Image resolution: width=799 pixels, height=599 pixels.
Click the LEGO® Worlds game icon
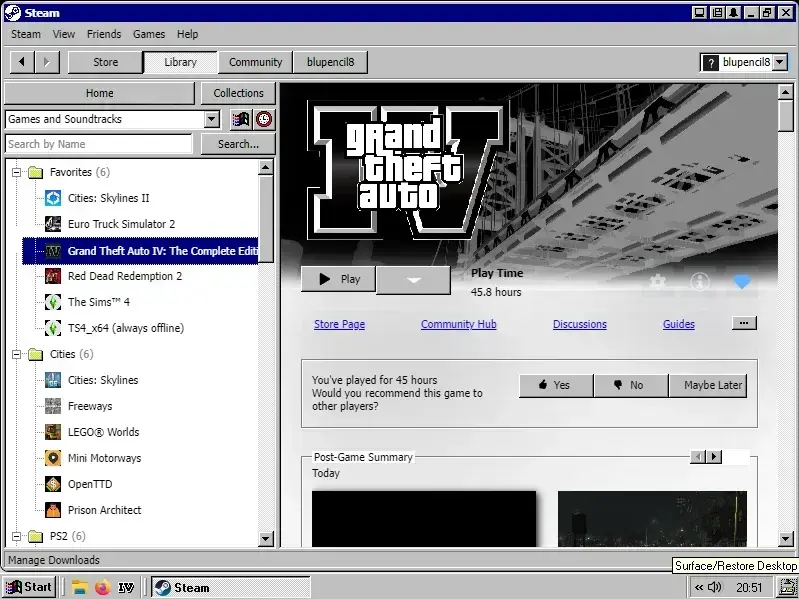point(53,431)
